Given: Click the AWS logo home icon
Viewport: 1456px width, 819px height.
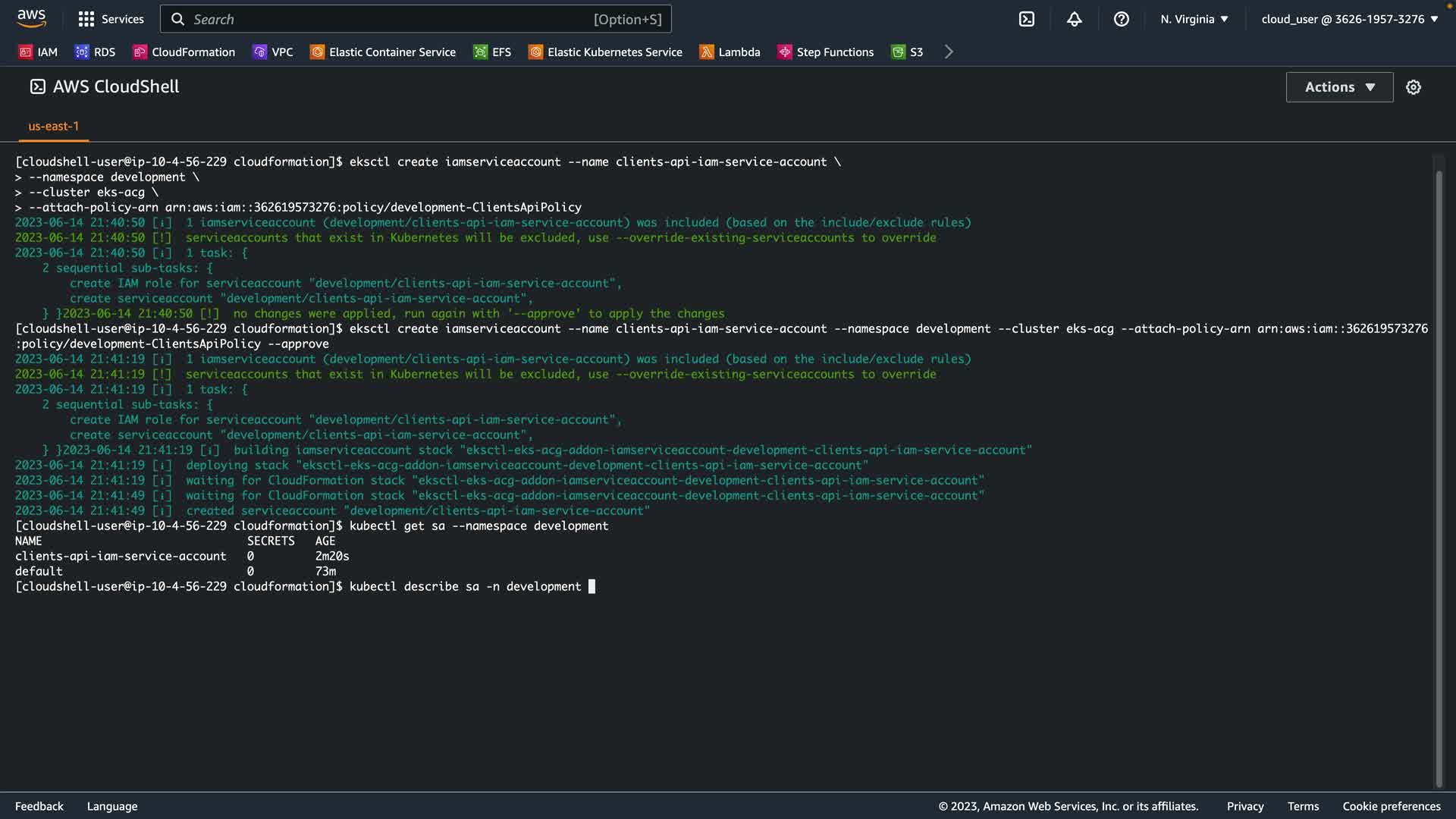Looking at the screenshot, I should click(x=31, y=18).
